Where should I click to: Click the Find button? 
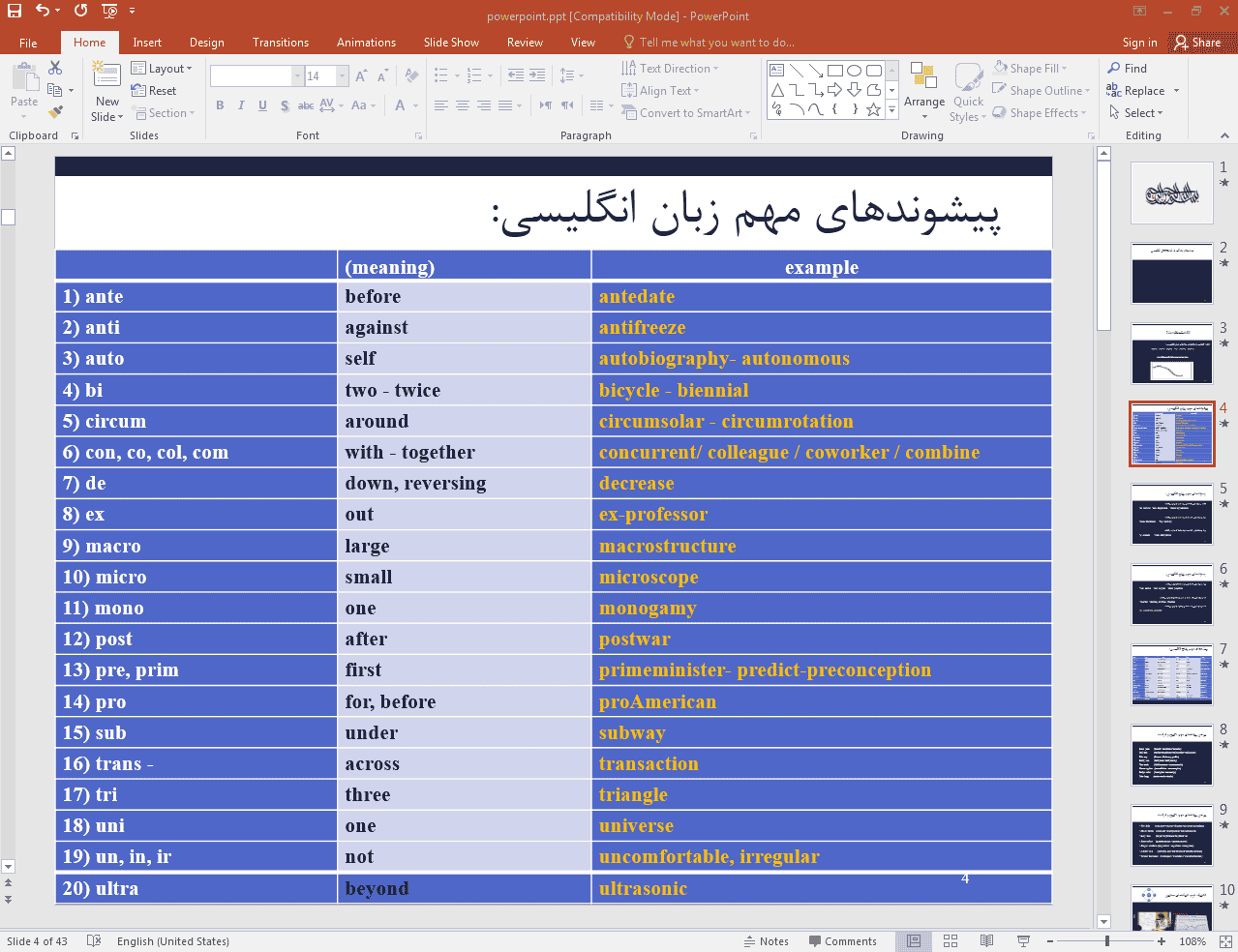click(x=1128, y=69)
